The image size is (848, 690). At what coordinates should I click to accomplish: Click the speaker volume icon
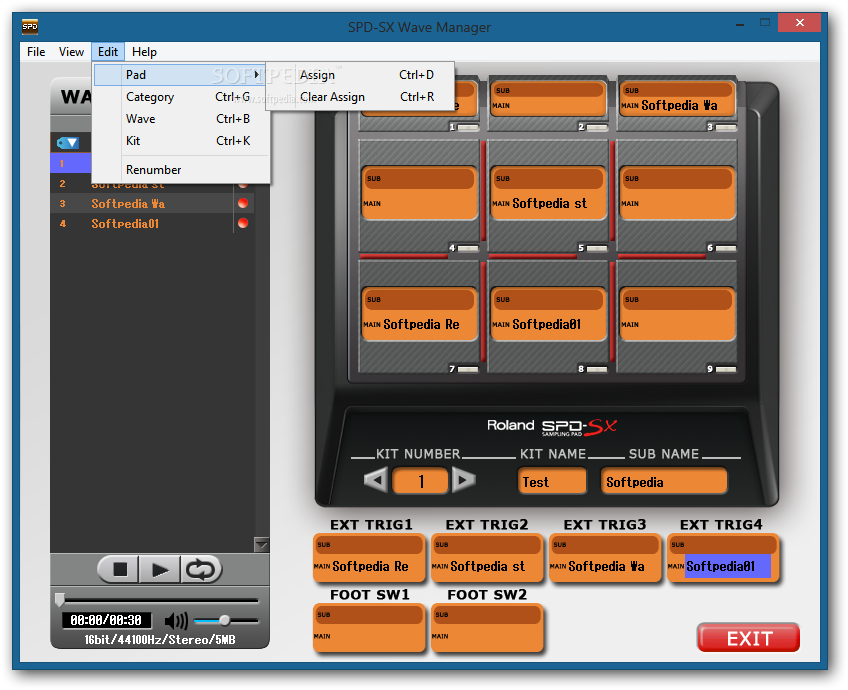[x=176, y=621]
